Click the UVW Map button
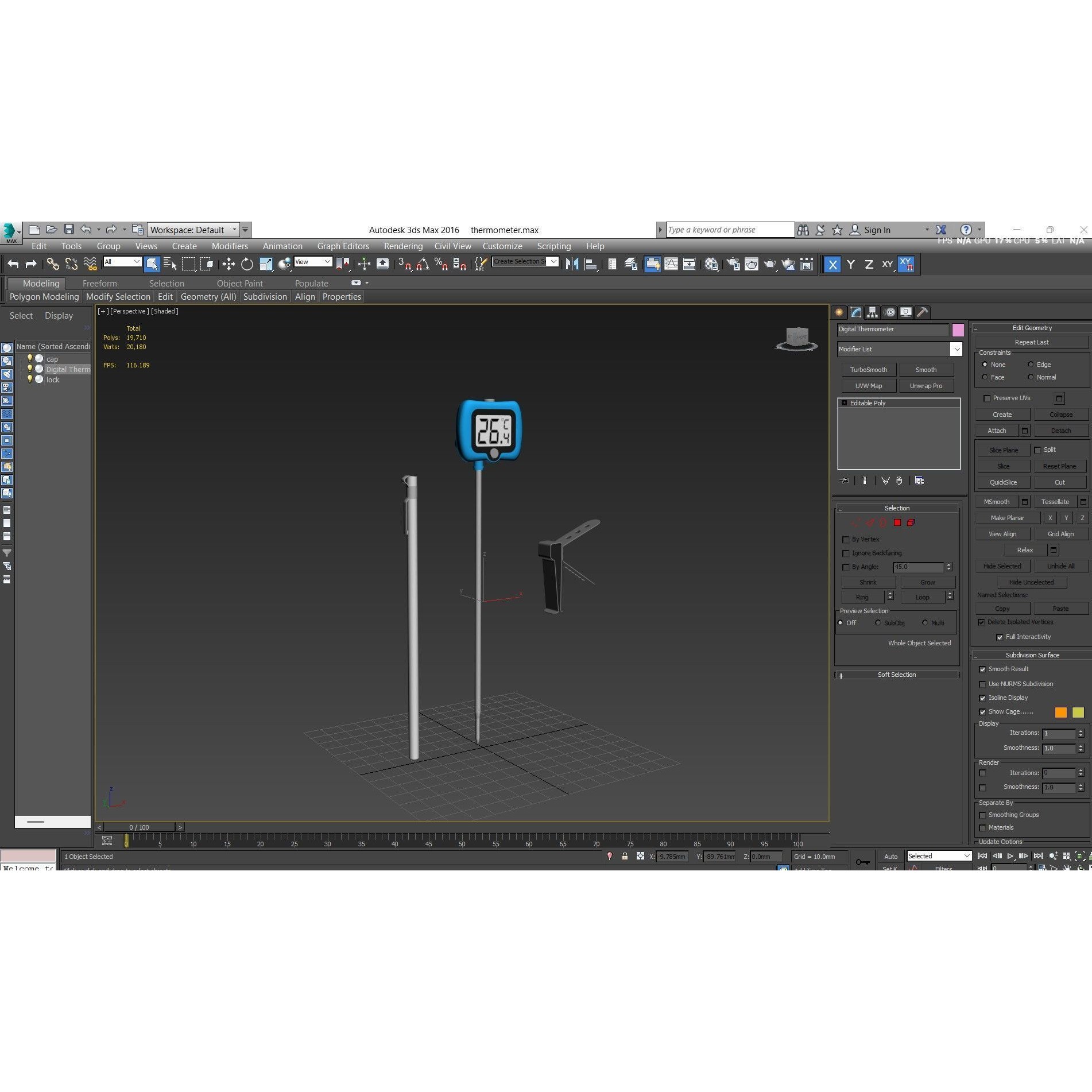Image resolution: width=1092 pixels, height=1092 pixels. [x=869, y=386]
